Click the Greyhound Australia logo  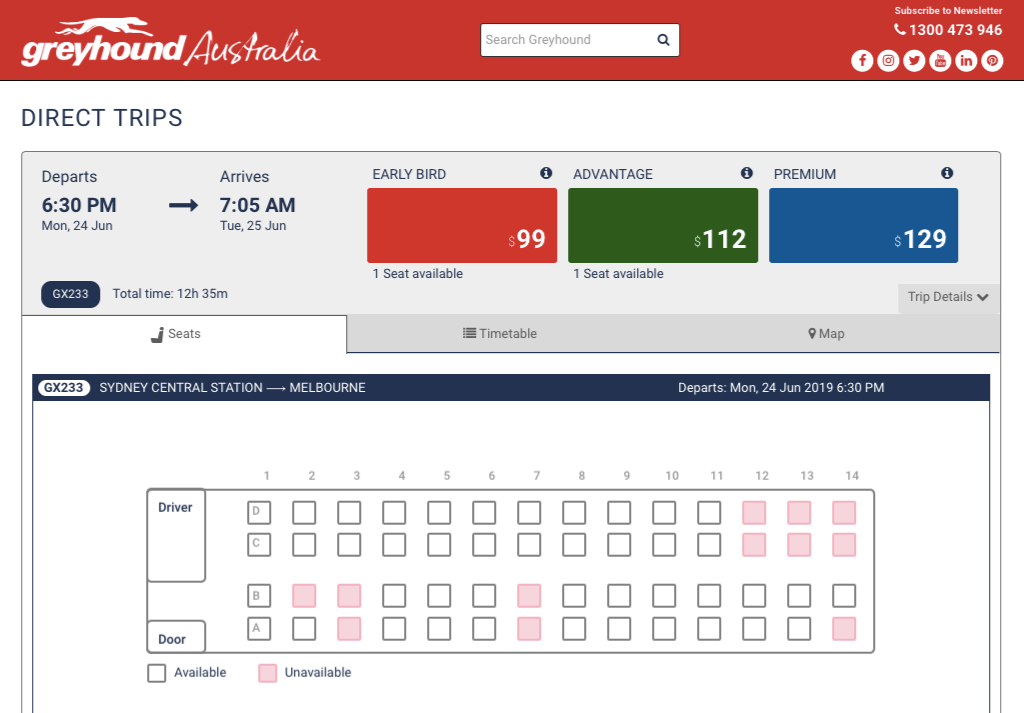coord(170,42)
